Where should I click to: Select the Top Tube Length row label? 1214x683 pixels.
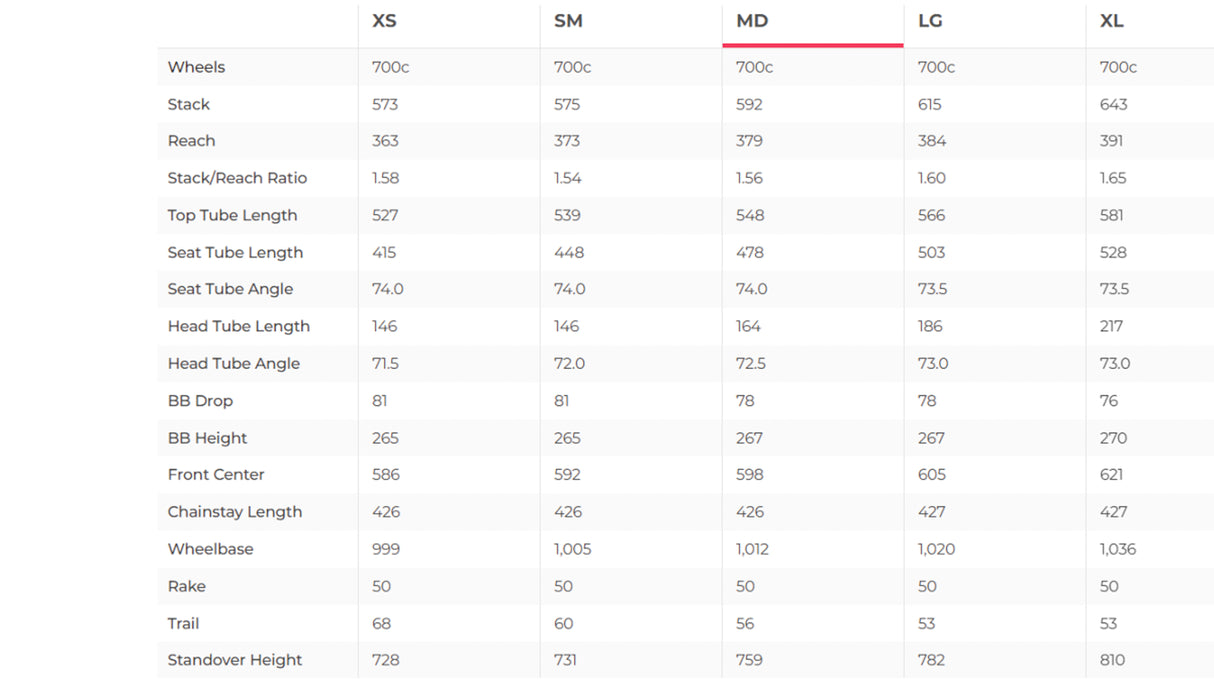[232, 215]
